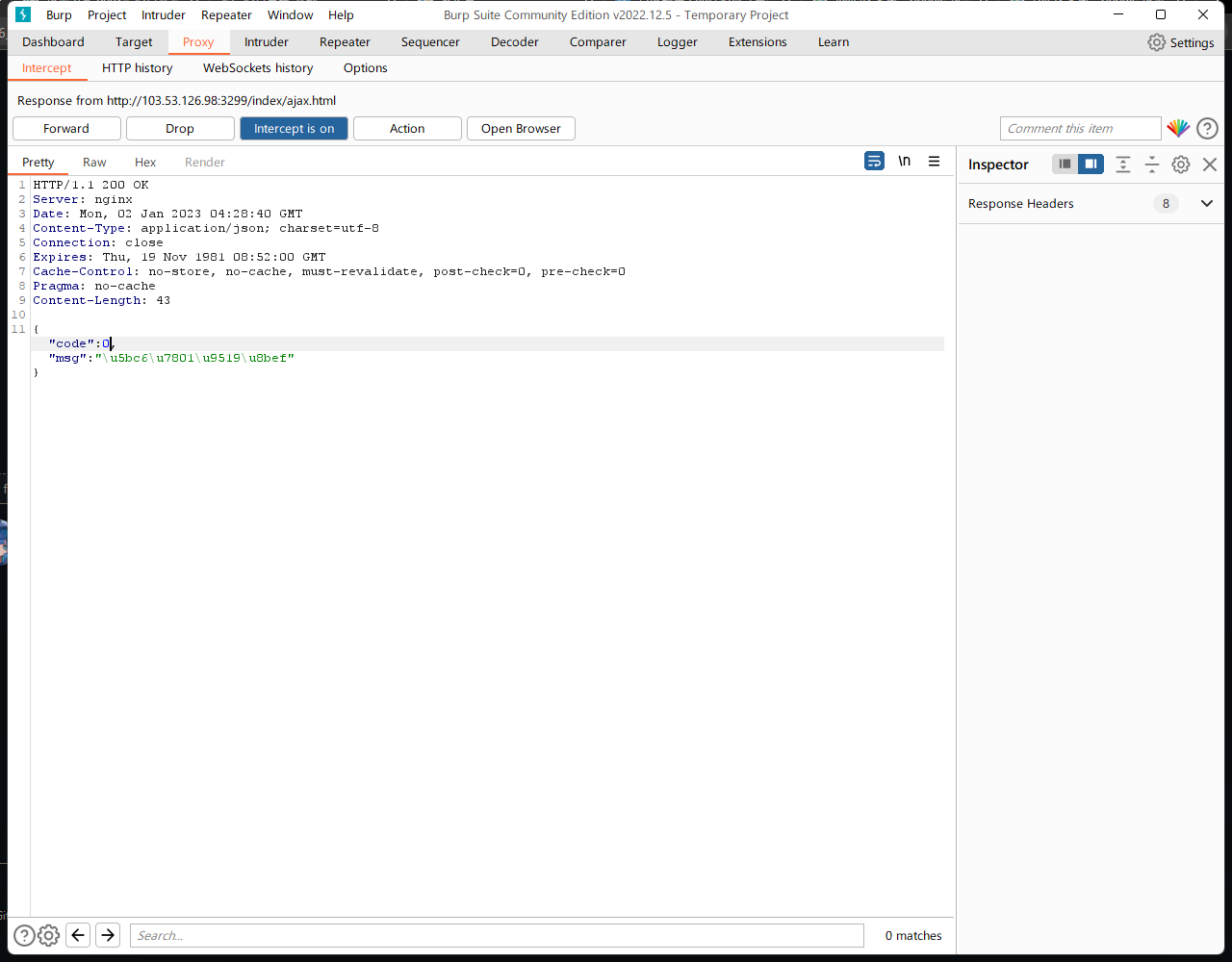The width and height of the screenshot is (1232, 962).
Task: Open the message editor hamburger menu
Action: click(934, 162)
